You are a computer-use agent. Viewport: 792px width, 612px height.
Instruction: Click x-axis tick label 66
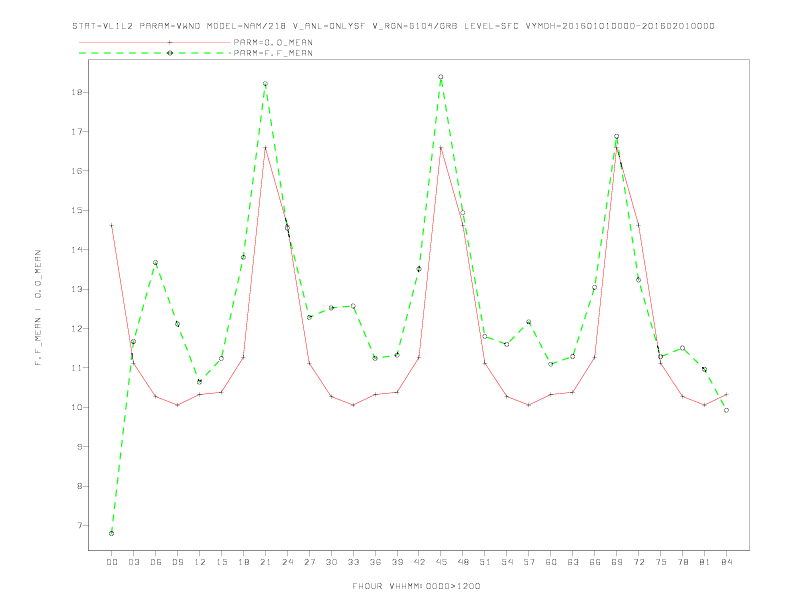(x=595, y=562)
